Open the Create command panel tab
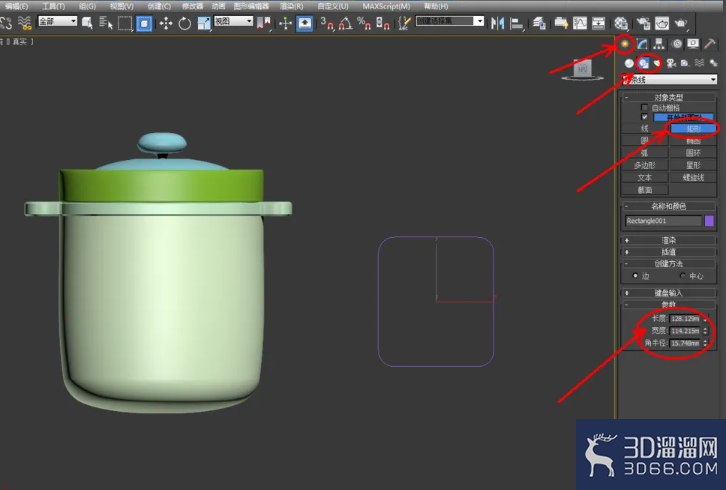 (625, 44)
